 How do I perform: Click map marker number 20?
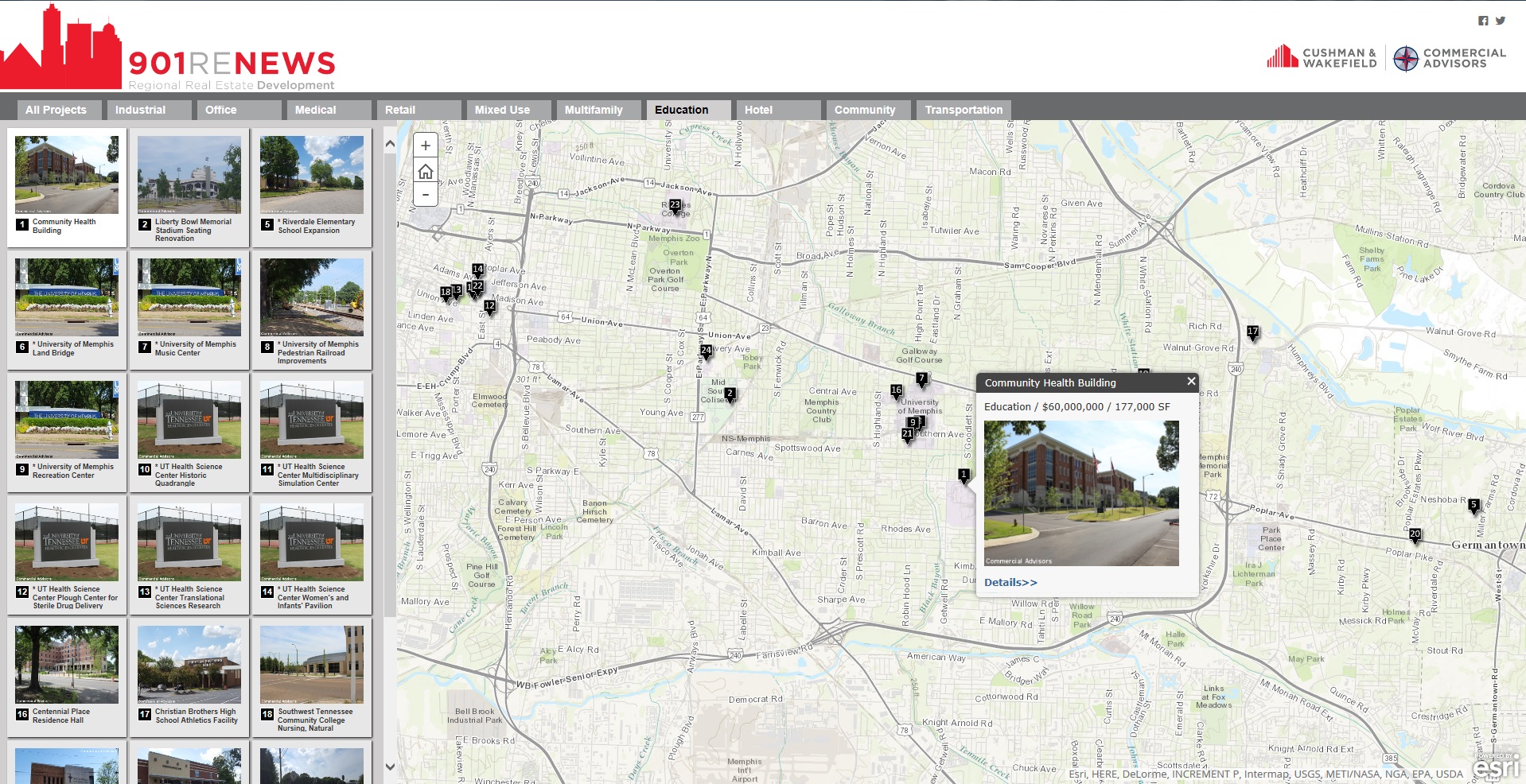tap(1415, 535)
